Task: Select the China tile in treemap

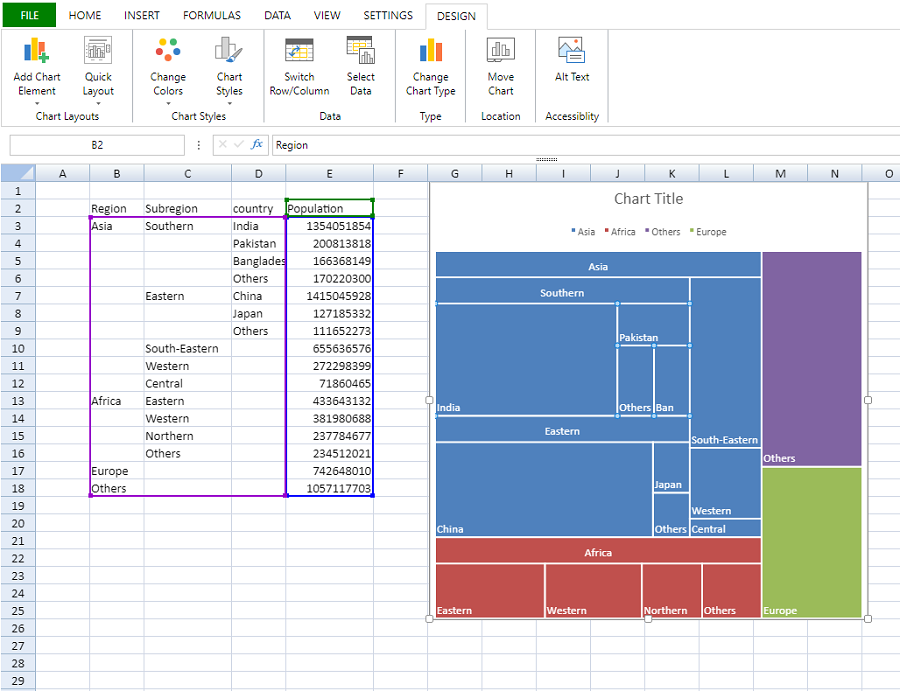Action: point(544,489)
